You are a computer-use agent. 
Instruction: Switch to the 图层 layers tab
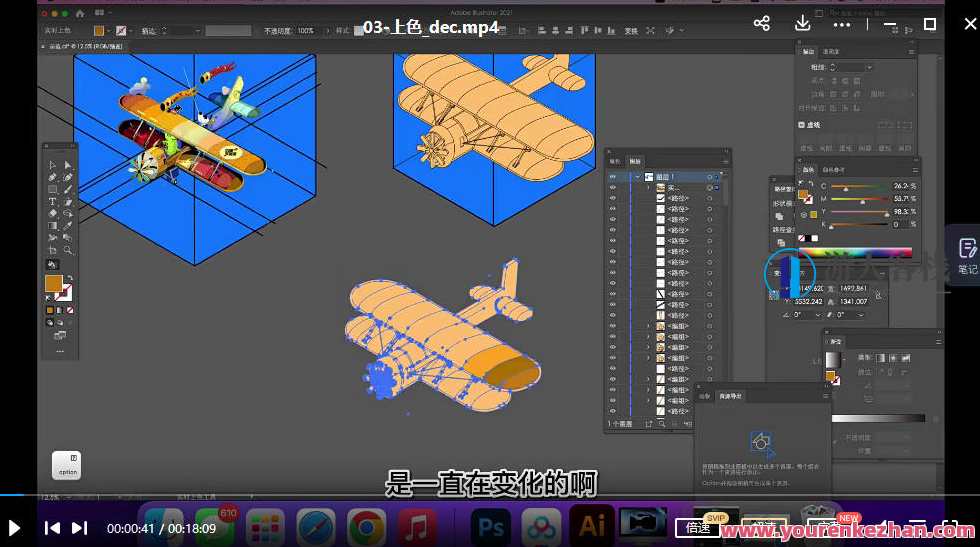point(636,160)
